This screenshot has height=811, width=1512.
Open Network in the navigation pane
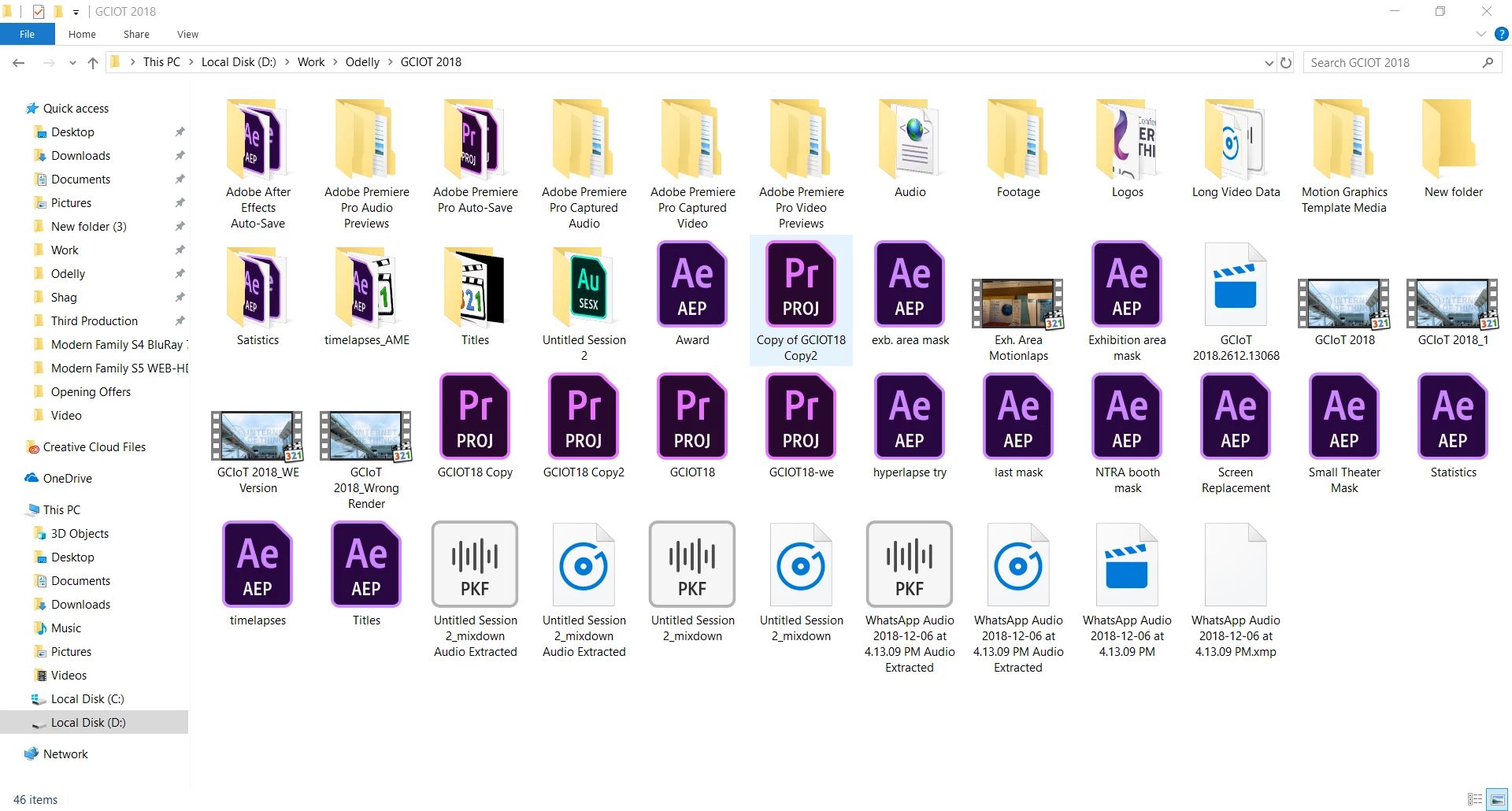tap(65, 754)
